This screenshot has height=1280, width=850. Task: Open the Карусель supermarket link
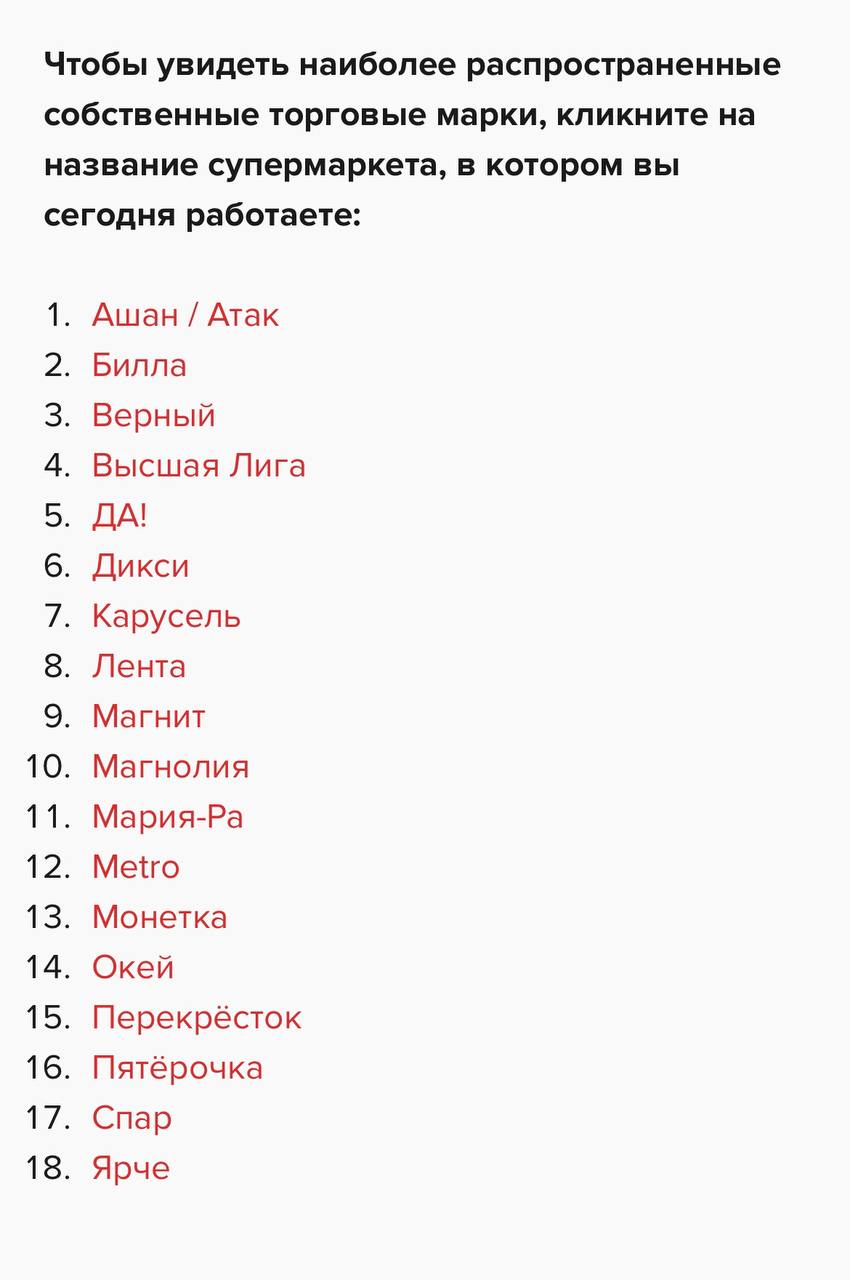click(166, 617)
